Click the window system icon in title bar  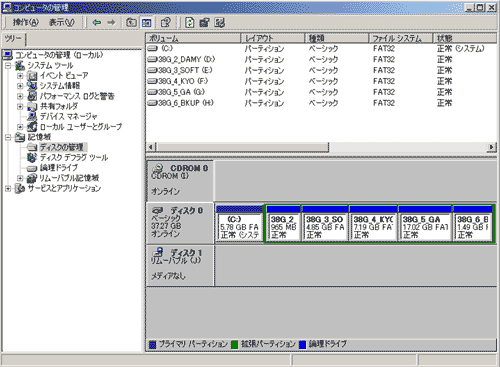click(7, 7)
